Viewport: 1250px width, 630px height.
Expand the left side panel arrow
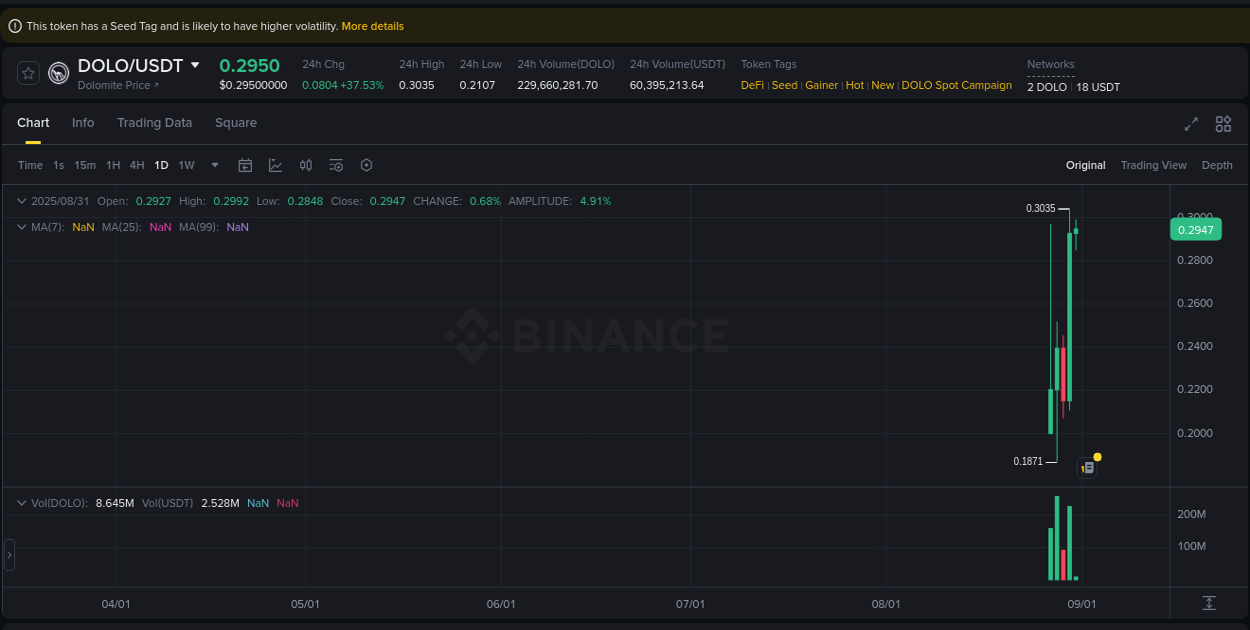click(x=8, y=555)
